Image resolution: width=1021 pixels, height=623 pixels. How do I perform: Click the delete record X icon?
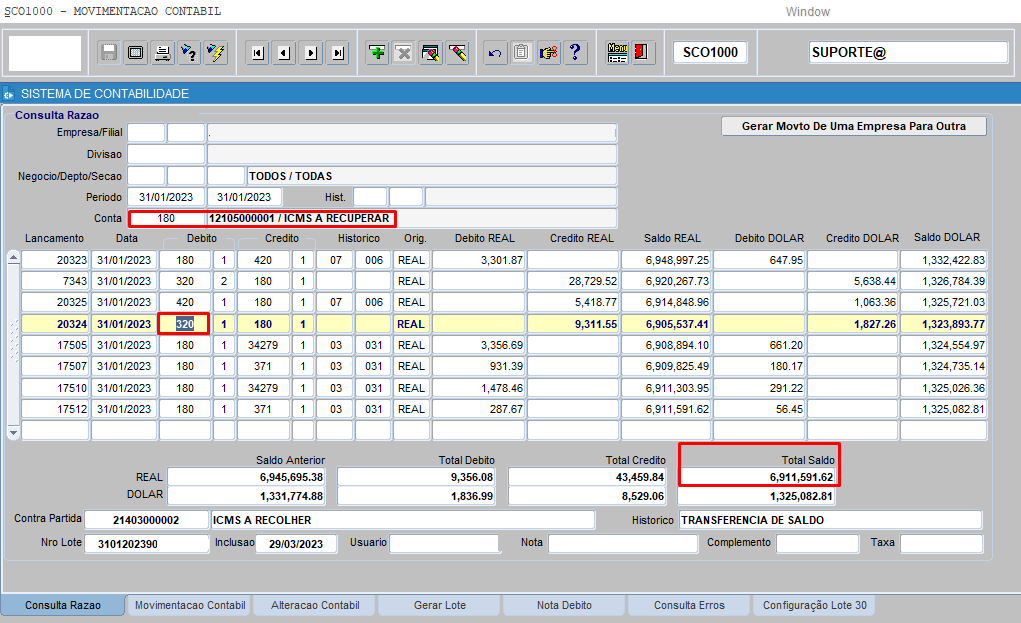[404, 53]
